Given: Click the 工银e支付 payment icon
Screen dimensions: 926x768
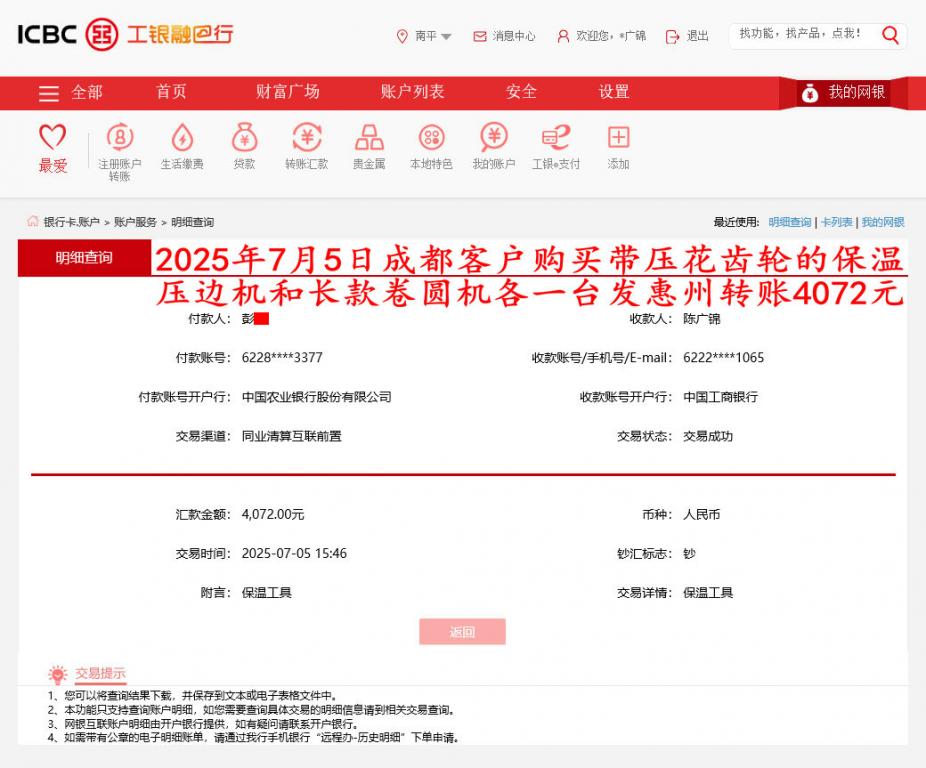Looking at the screenshot, I should tap(556, 144).
